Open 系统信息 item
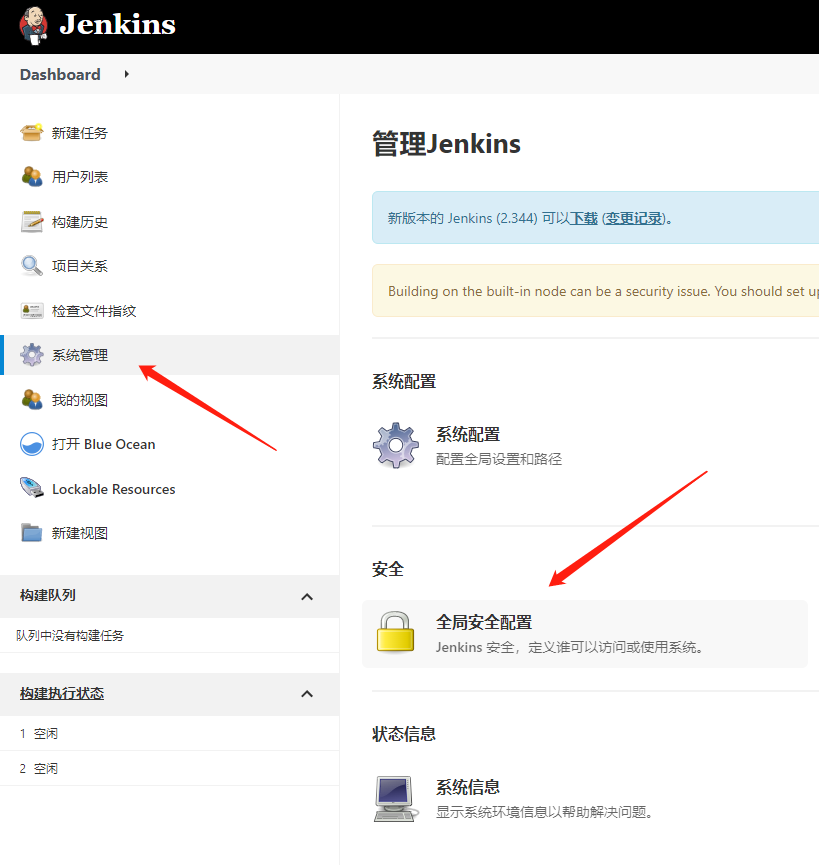The height and width of the screenshot is (865, 819). pyautogui.click(x=468, y=787)
